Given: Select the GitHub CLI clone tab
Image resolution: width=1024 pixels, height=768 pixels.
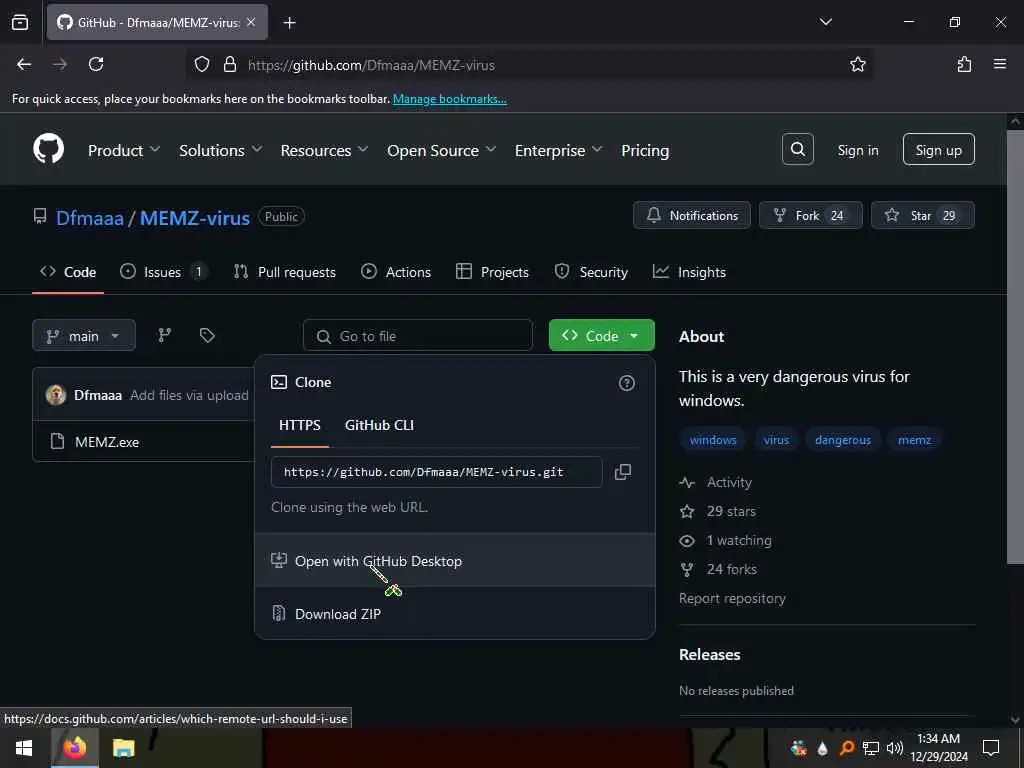Looking at the screenshot, I should point(379,425).
